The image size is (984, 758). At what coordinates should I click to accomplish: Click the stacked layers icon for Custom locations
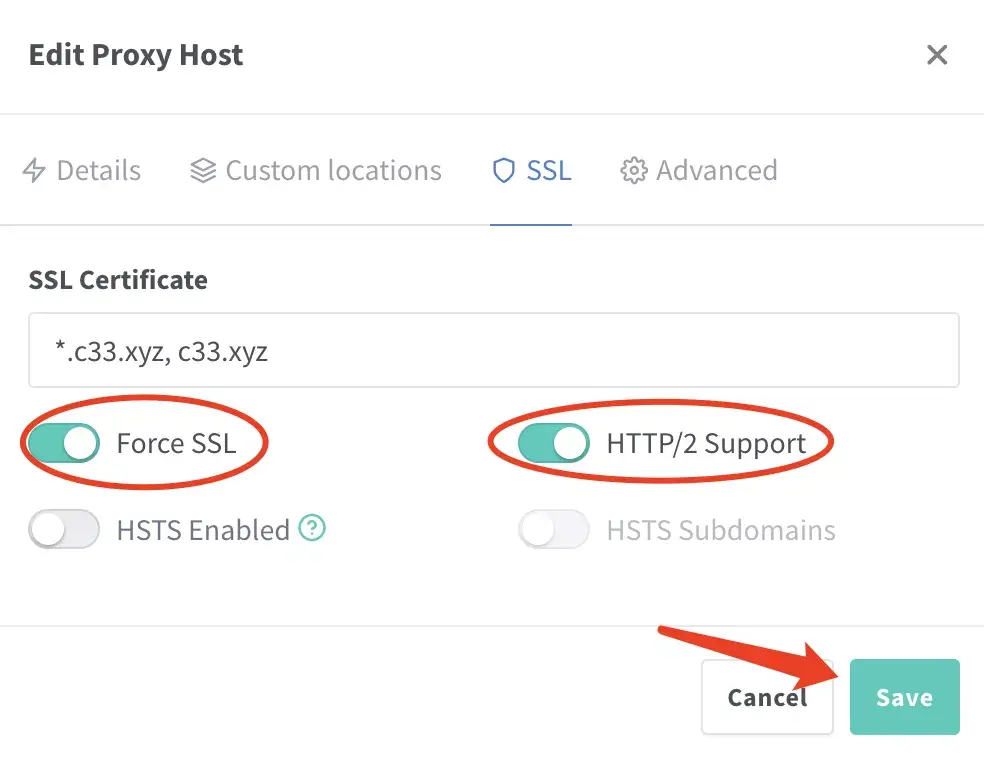(x=203, y=171)
